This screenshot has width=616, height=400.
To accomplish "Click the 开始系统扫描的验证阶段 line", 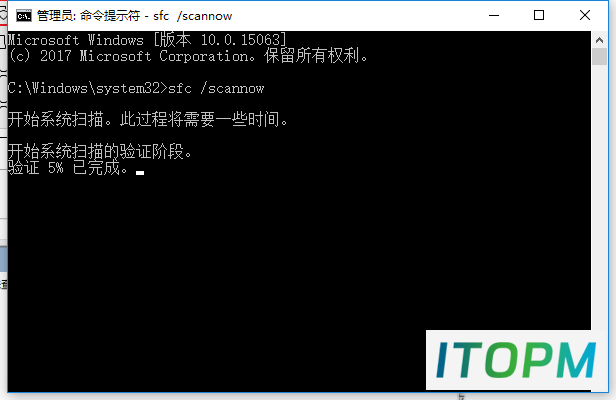I will (100, 151).
